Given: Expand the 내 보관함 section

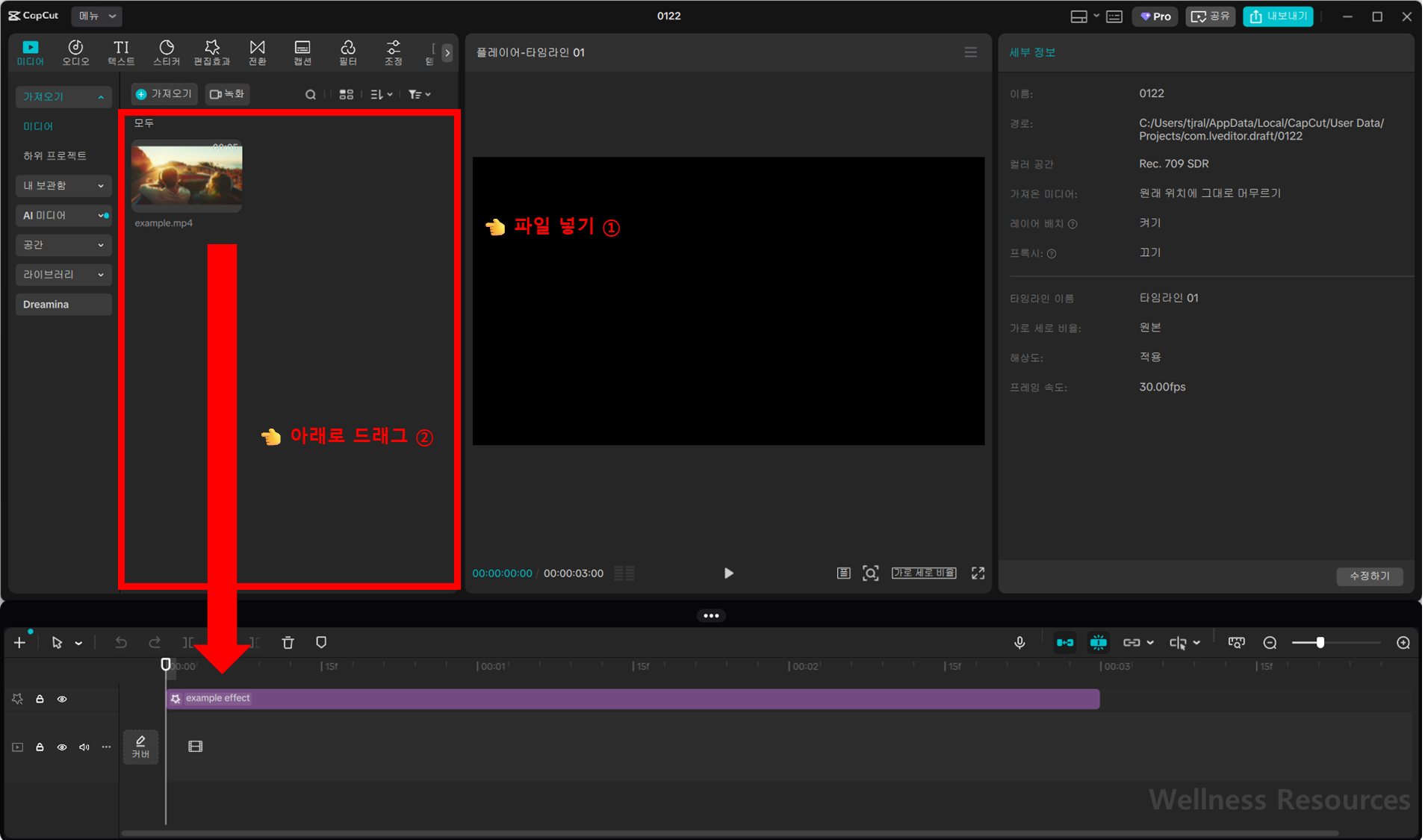Looking at the screenshot, I should coord(63,185).
